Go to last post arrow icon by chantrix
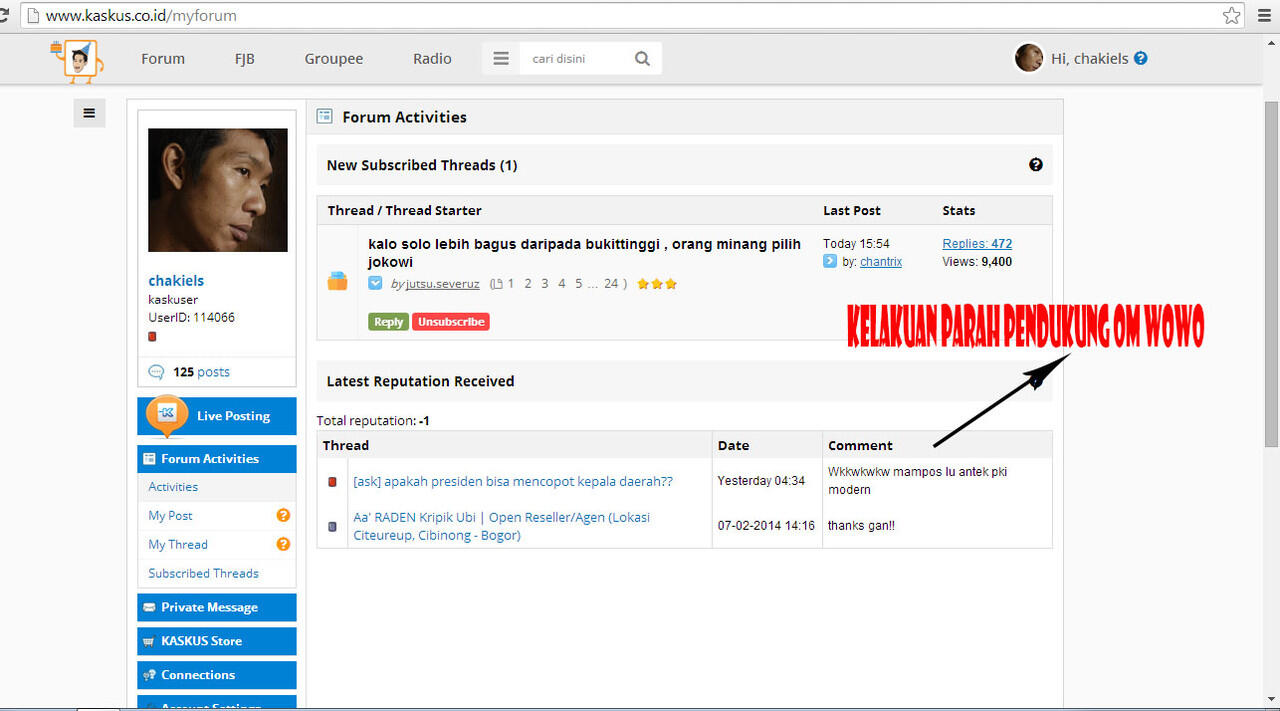This screenshot has width=1280, height=711. click(830, 261)
